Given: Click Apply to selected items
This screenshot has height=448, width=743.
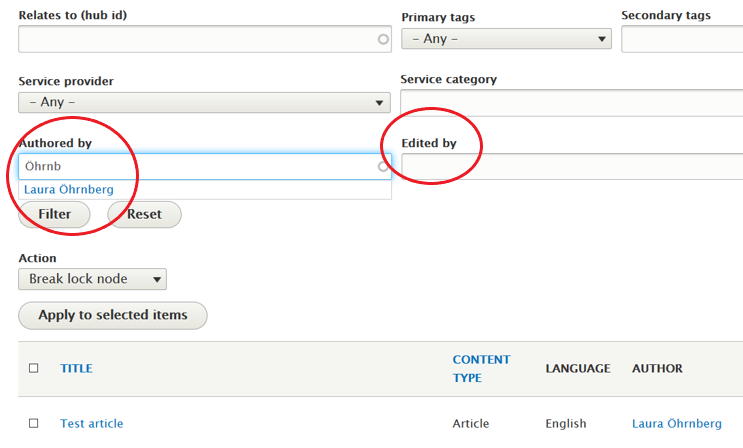Looking at the screenshot, I should pyautogui.click(x=113, y=315).
